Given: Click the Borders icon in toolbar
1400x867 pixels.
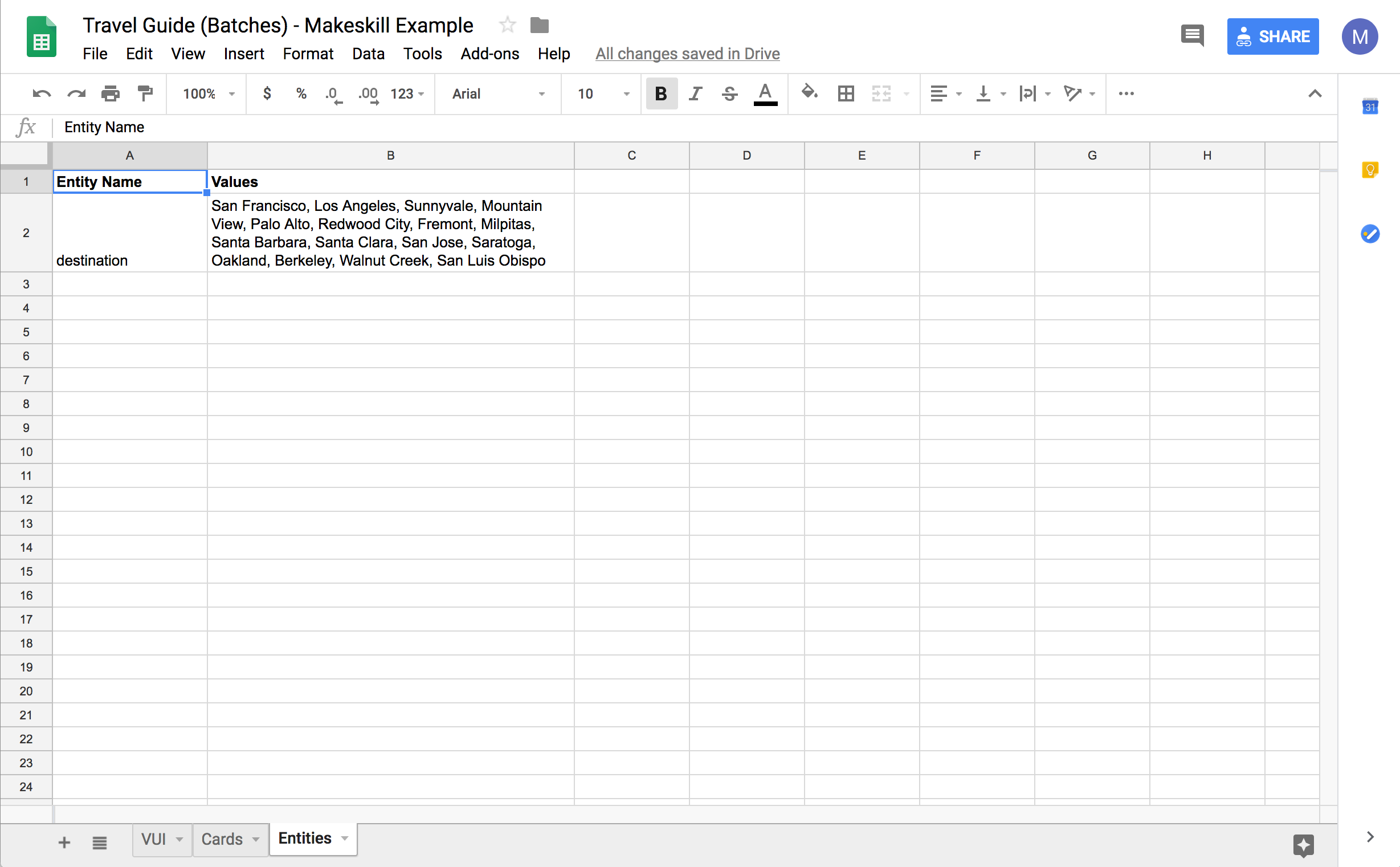Looking at the screenshot, I should click(x=845, y=93).
